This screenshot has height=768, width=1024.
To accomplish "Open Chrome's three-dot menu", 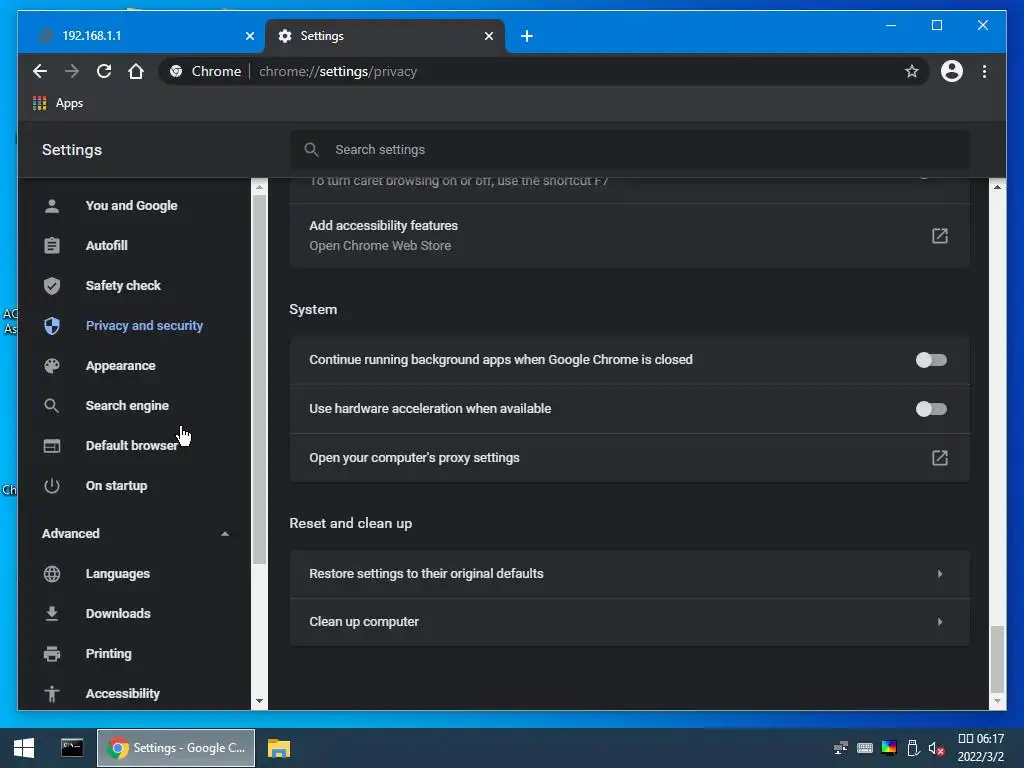I will 984,71.
